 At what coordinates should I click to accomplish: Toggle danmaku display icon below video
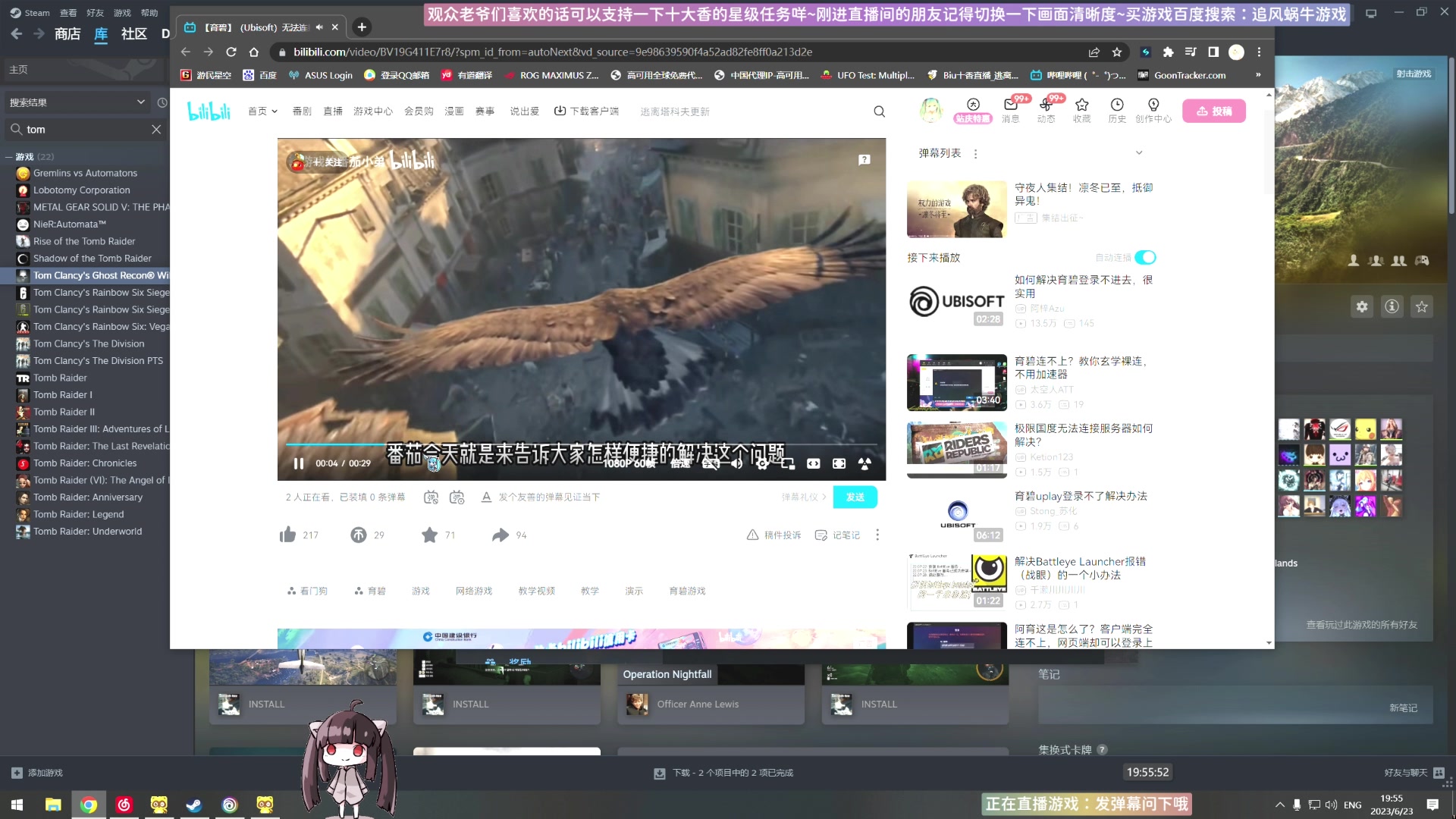431,497
